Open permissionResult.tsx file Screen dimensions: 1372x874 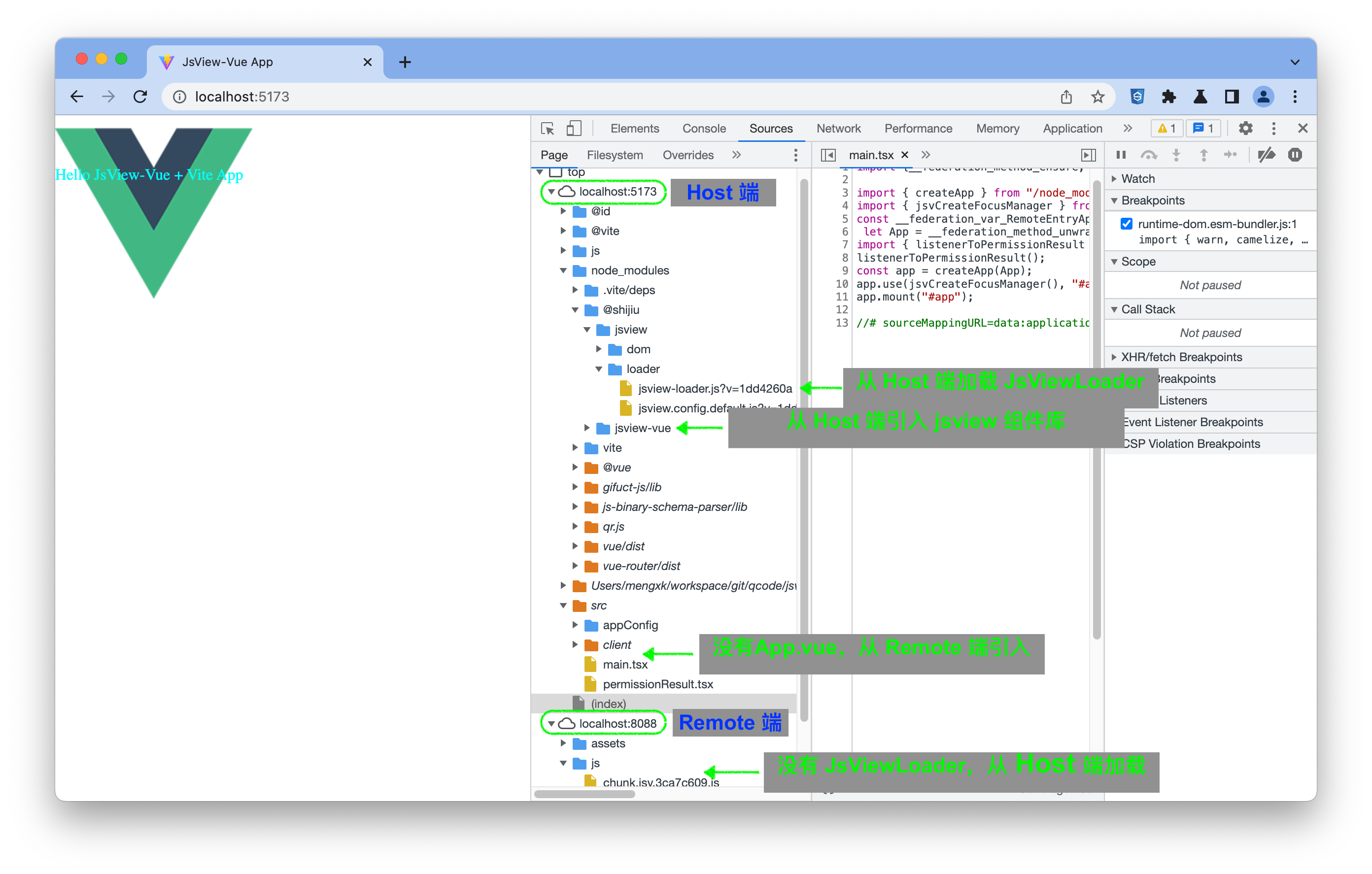click(657, 684)
